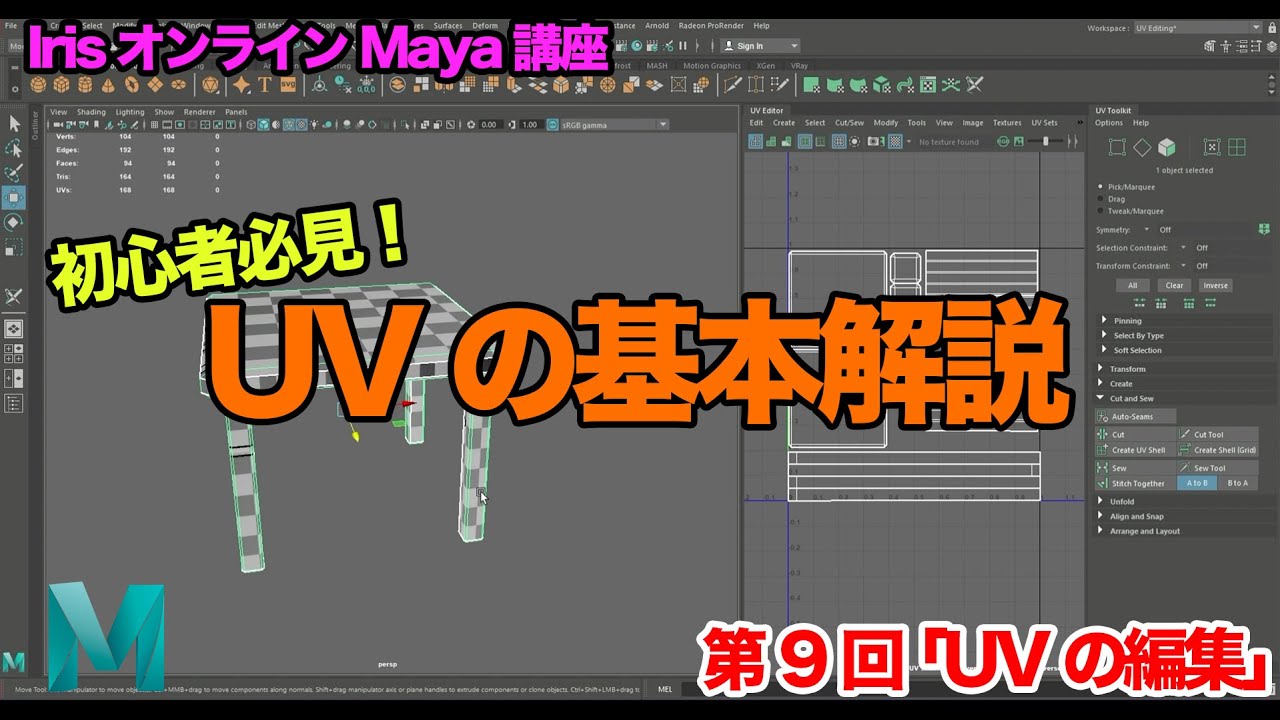Select Tweak/Marquee radio option
Screen dimensions: 1280x720
pos(1102,211)
